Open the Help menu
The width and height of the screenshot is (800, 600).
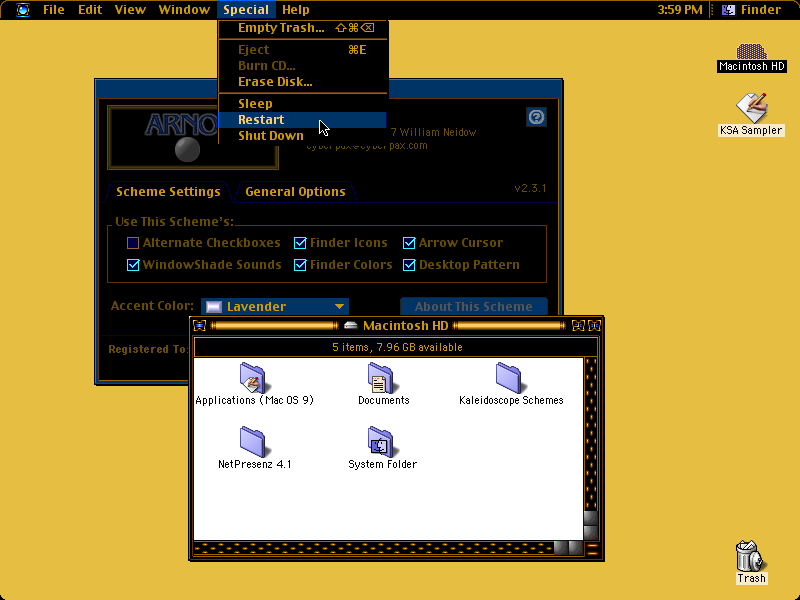[295, 10]
